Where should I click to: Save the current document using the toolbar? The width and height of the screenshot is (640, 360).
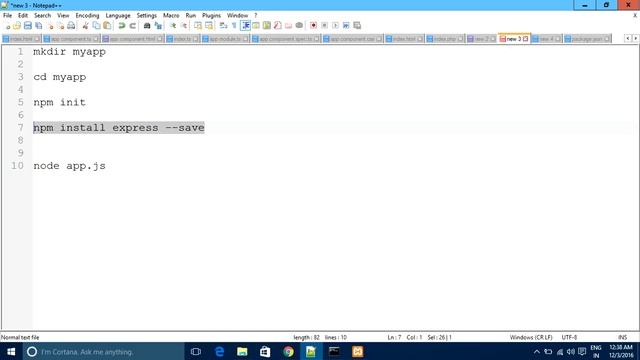point(28,26)
